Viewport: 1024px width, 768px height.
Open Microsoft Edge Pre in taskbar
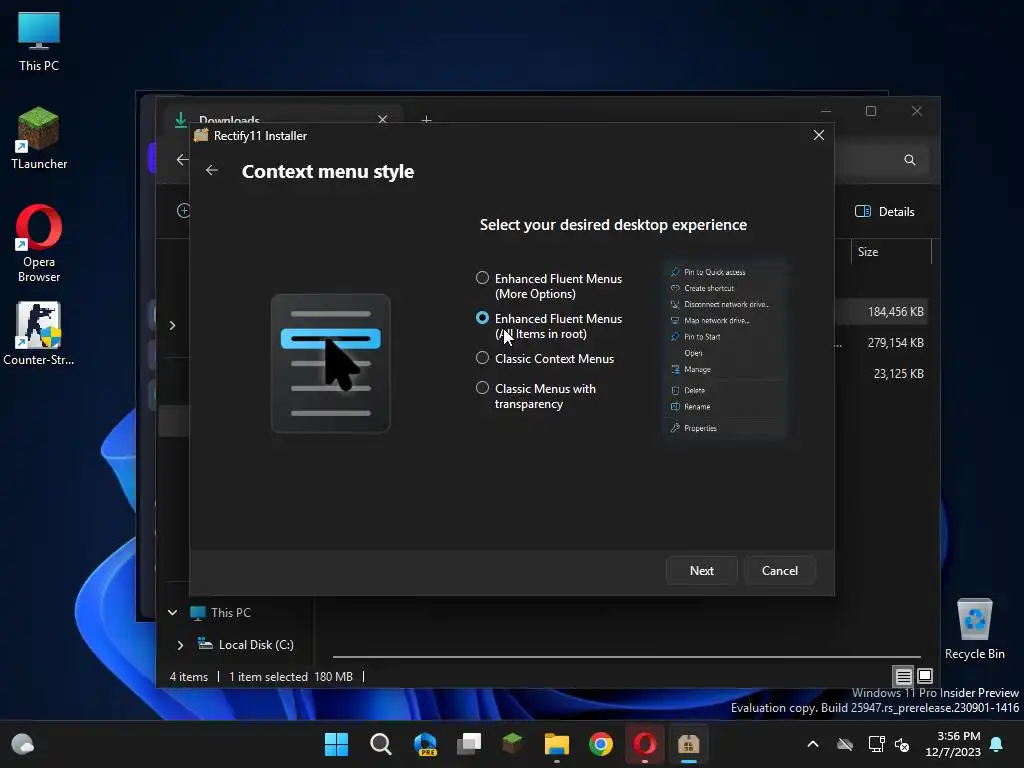pyautogui.click(x=425, y=744)
